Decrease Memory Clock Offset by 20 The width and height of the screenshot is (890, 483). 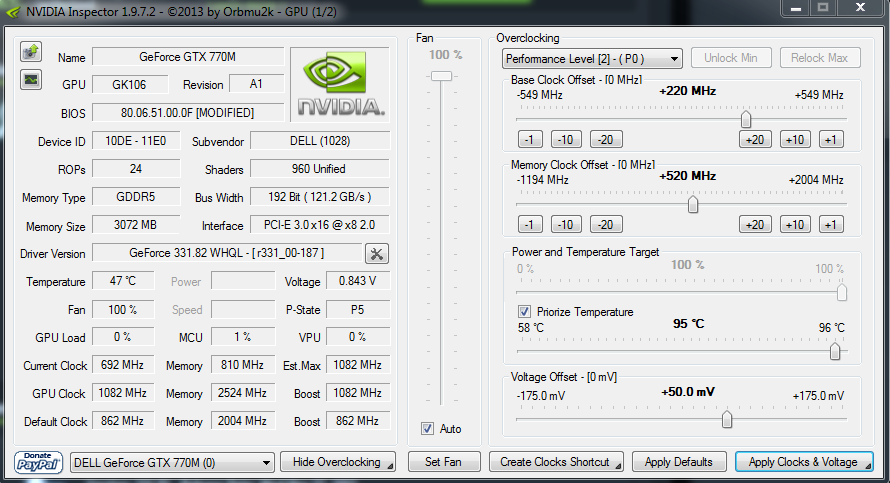tap(606, 225)
